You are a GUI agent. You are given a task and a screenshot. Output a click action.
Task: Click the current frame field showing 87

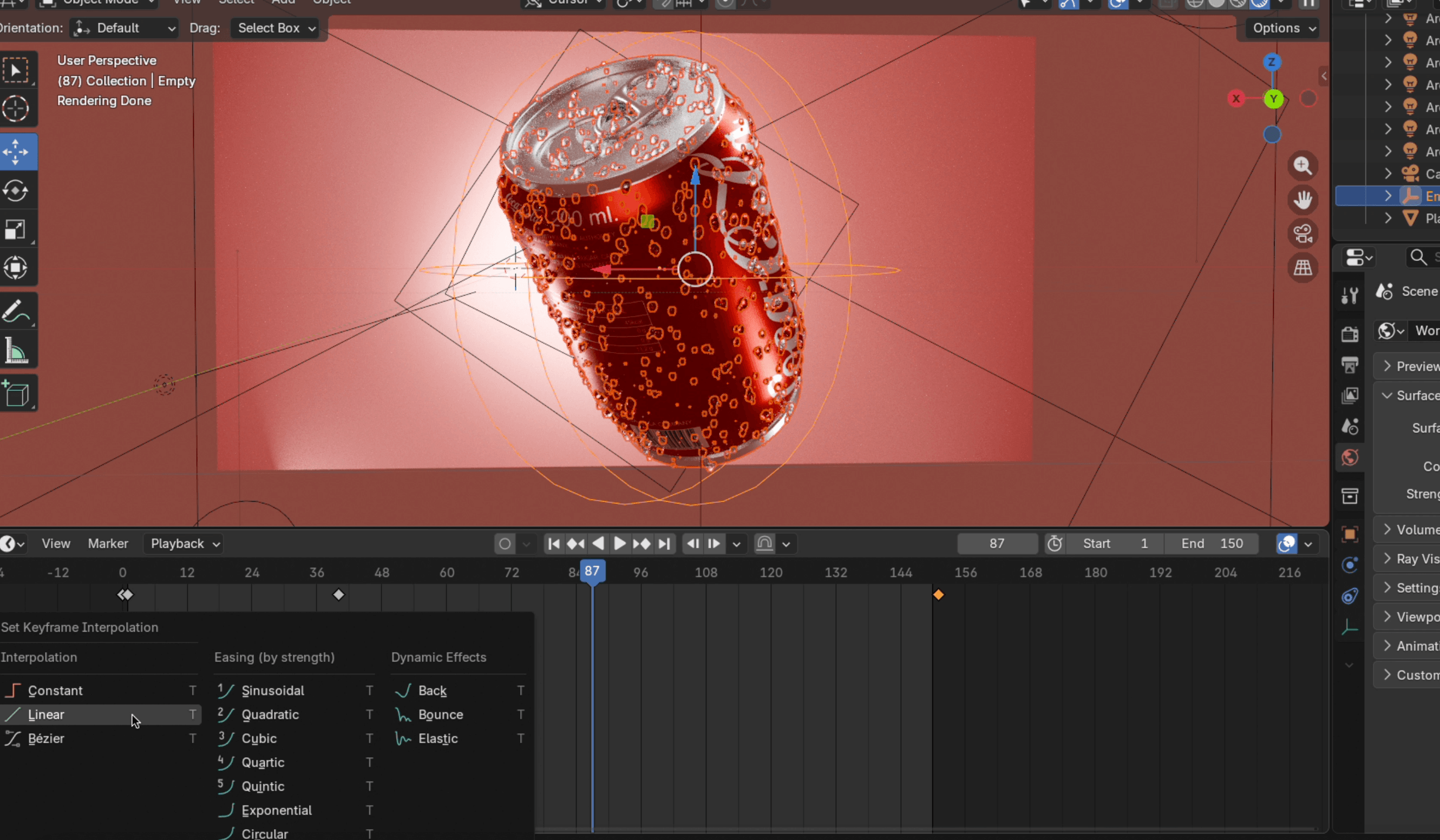(997, 543)
